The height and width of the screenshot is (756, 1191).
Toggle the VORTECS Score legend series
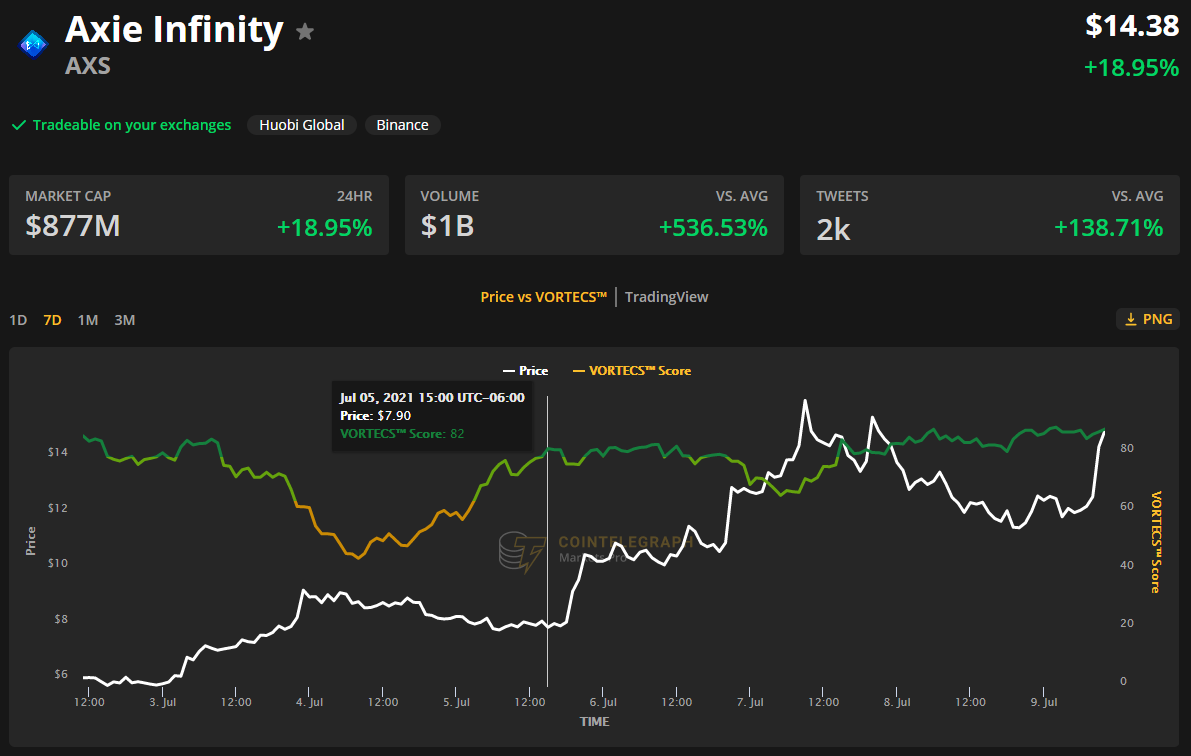[631, 371]
